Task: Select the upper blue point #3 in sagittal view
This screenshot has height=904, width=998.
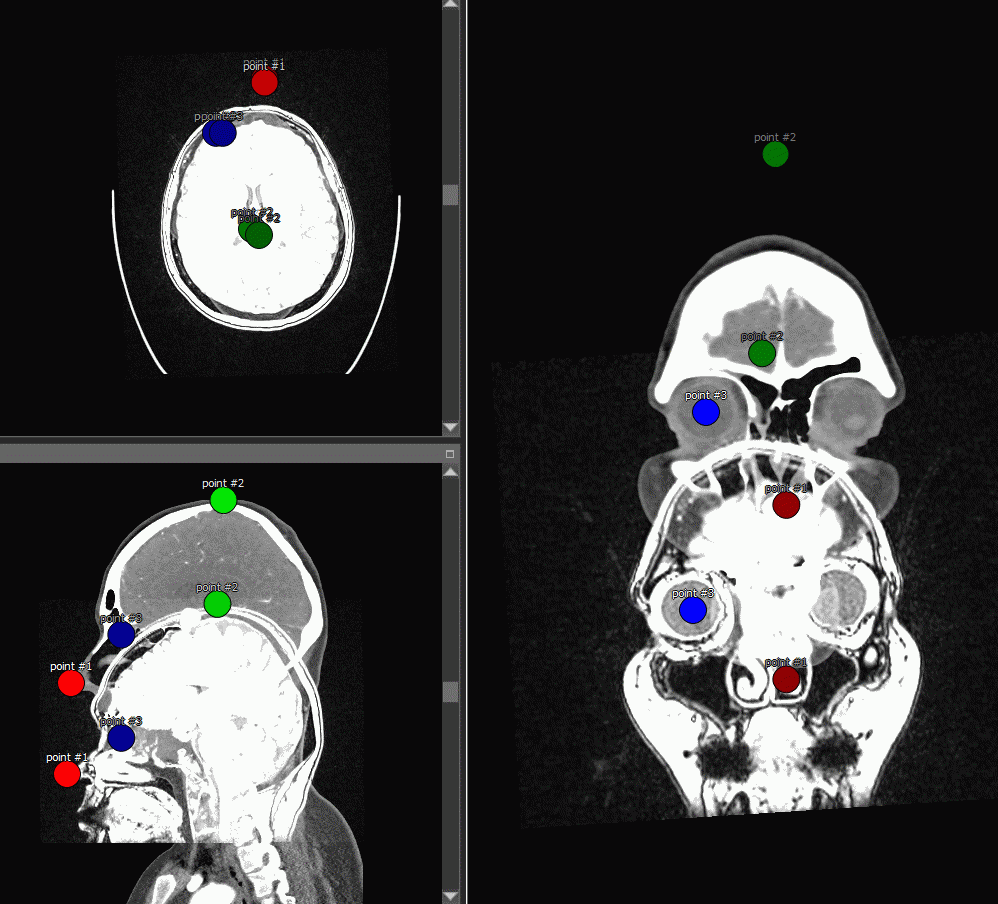Action: coord(121,634)
